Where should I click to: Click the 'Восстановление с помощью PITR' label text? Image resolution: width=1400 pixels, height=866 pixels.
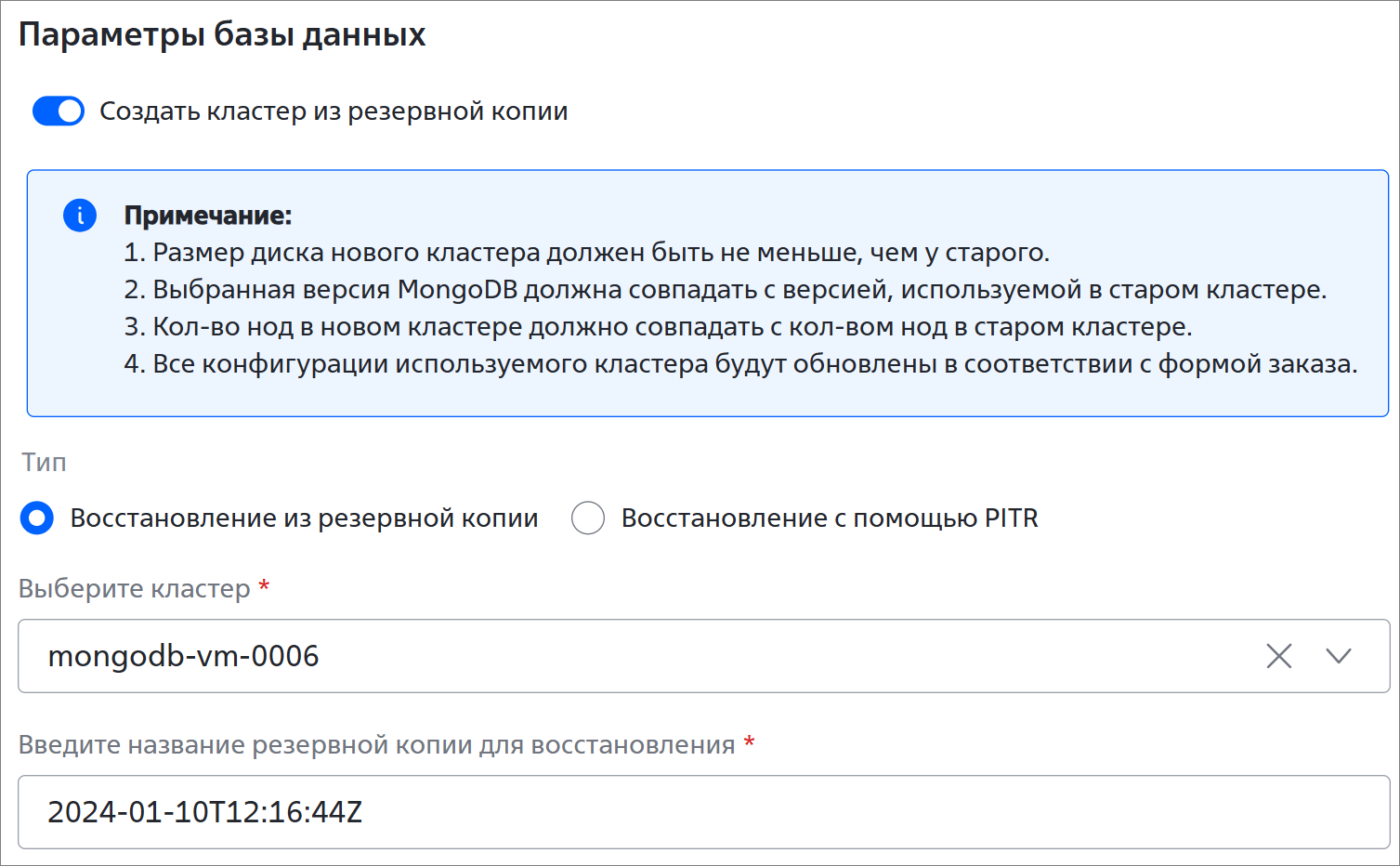point(830,518)
